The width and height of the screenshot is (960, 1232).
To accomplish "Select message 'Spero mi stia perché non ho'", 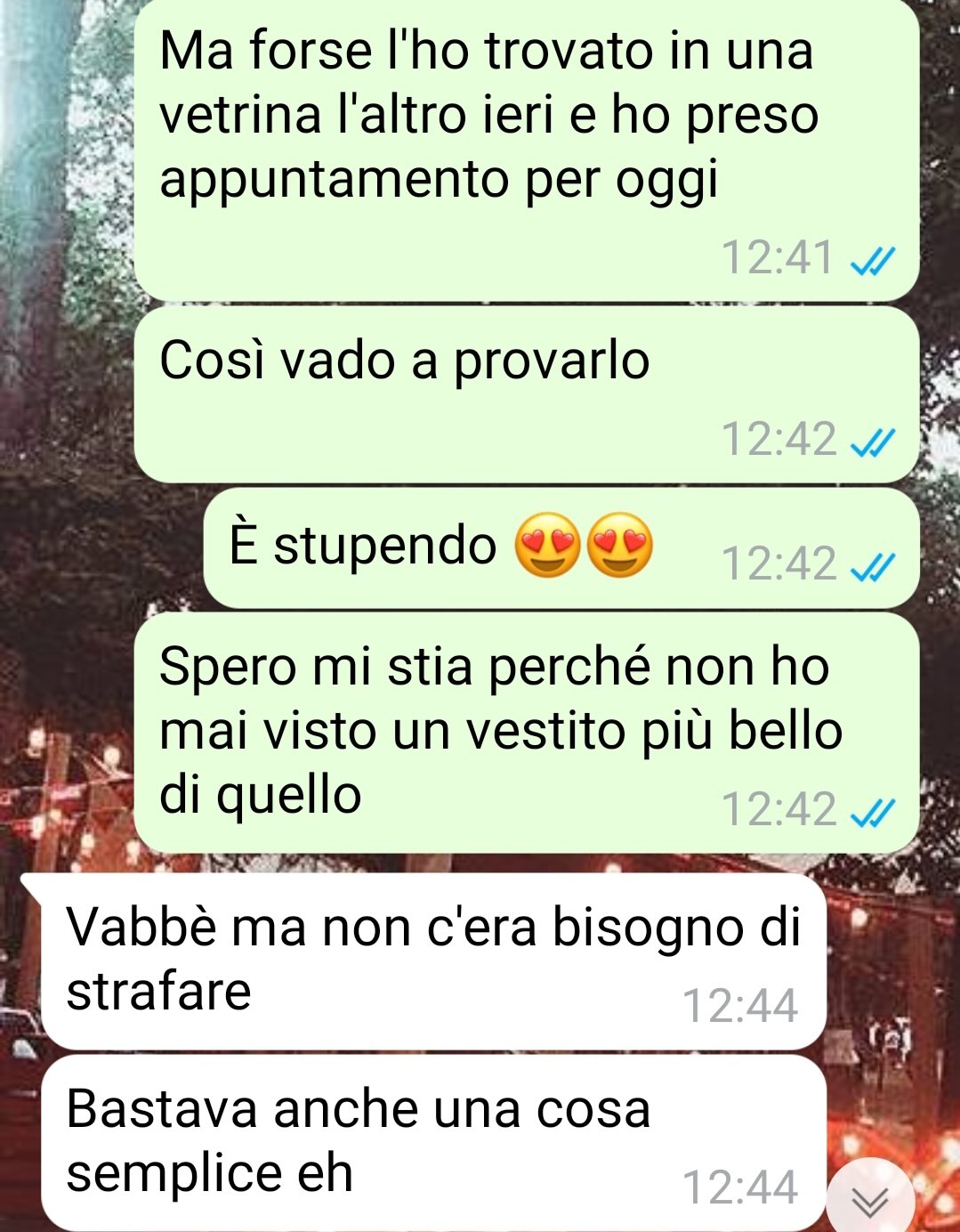I will (526, 733).
